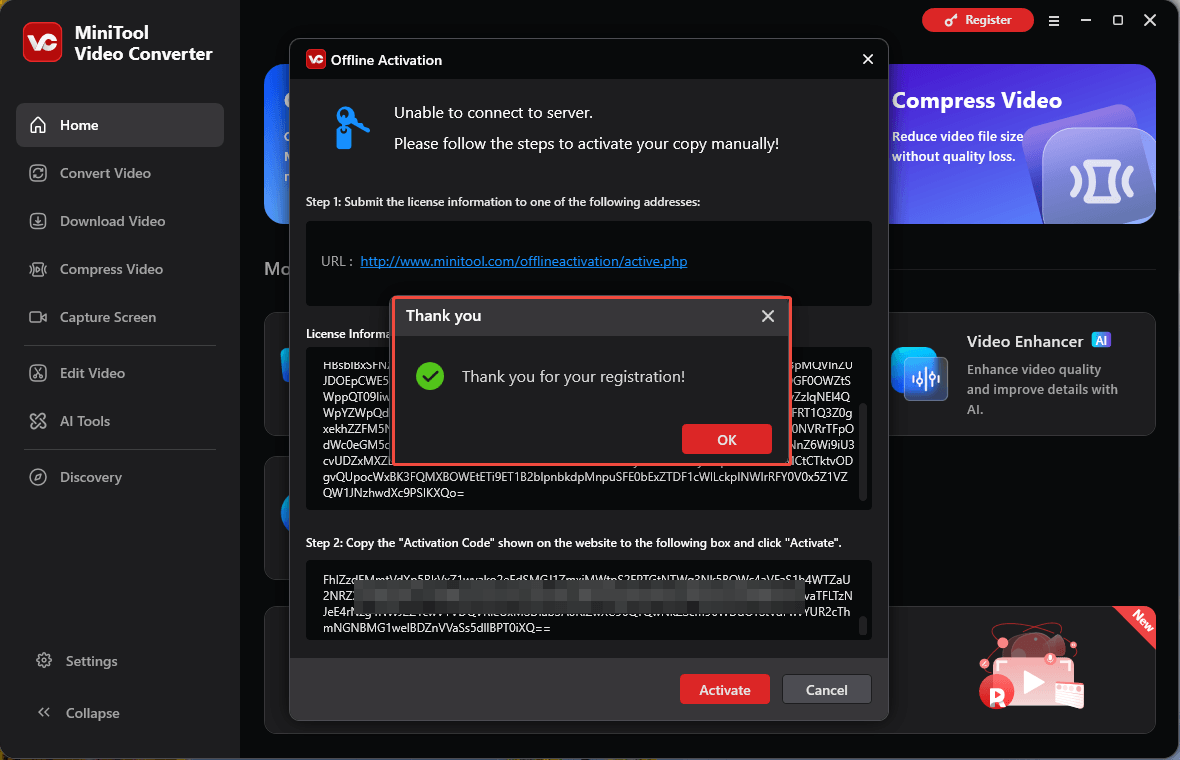This screenshot has height=760, width=1180.
Task: Click the AI Tools icon
Action: [x=38, y=421]
